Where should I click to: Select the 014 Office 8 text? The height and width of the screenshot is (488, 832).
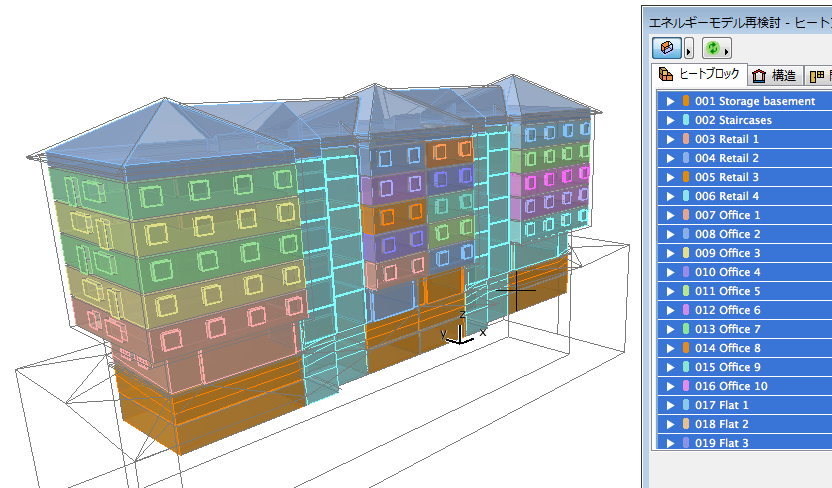(727, 348)
